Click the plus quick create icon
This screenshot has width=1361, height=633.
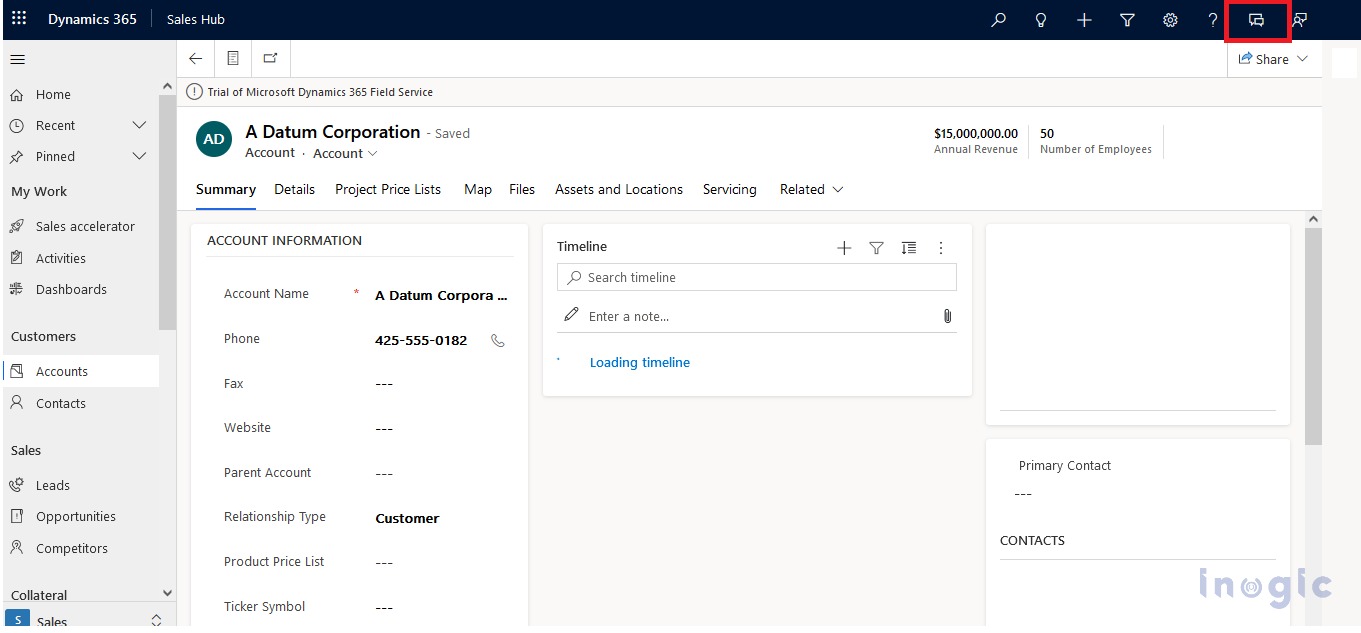tap(1084, 20)
